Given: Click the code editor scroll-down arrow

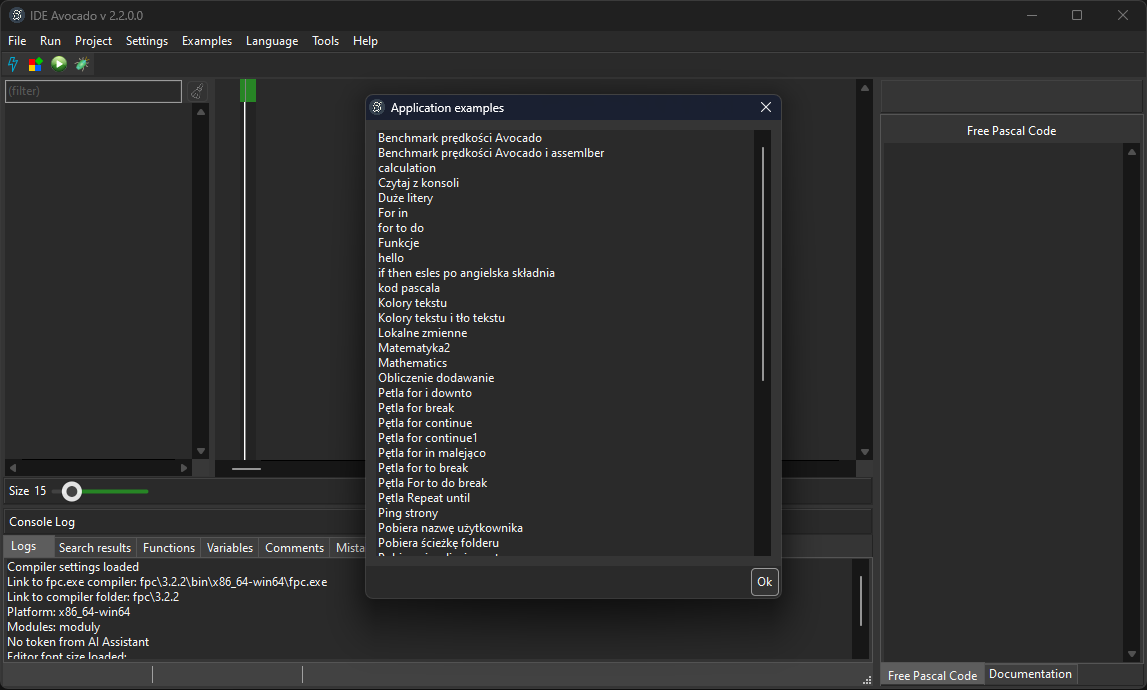Looking at the screenshot, I should (865, 452).
